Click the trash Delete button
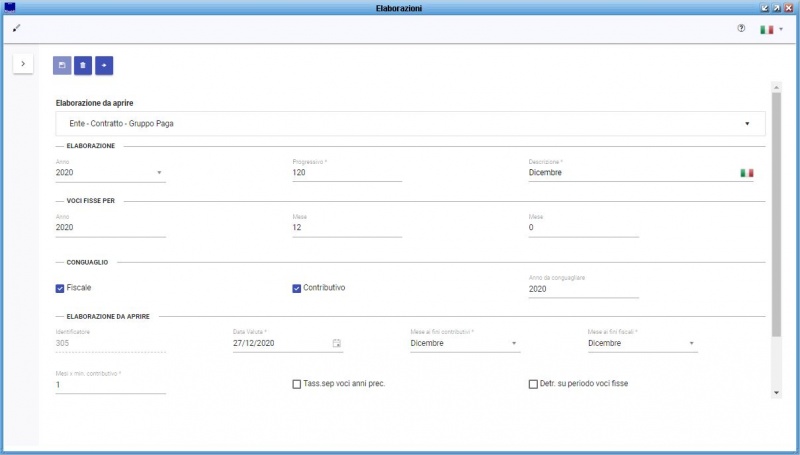This screenshot has height=455, width=800. tap(83, 65)
